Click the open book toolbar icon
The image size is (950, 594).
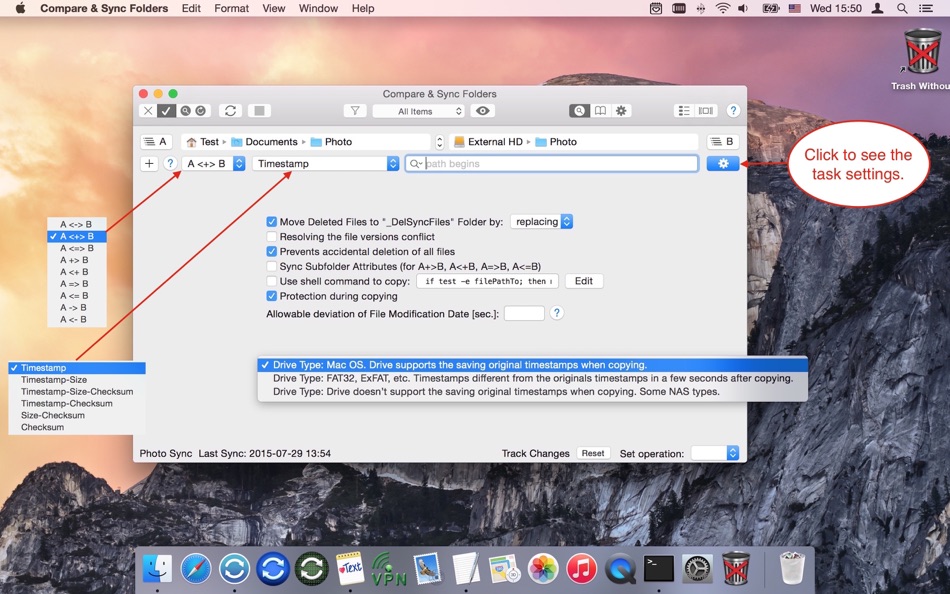[600, 111]
